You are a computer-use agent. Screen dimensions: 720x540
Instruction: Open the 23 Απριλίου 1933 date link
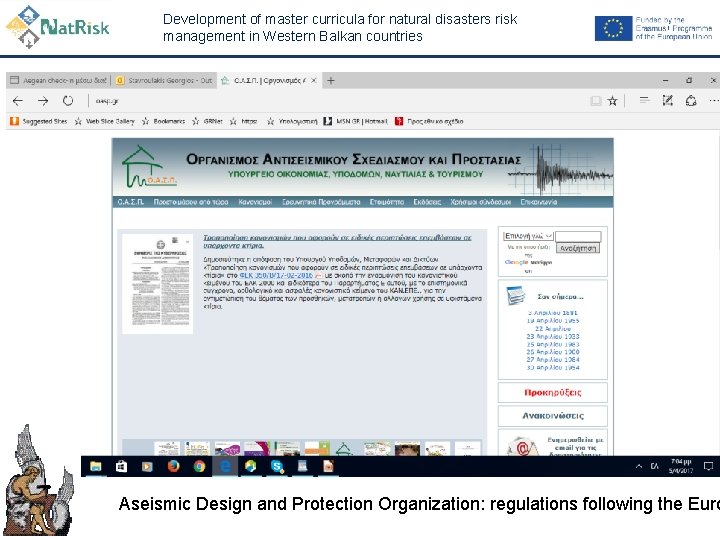click(553, 336)
